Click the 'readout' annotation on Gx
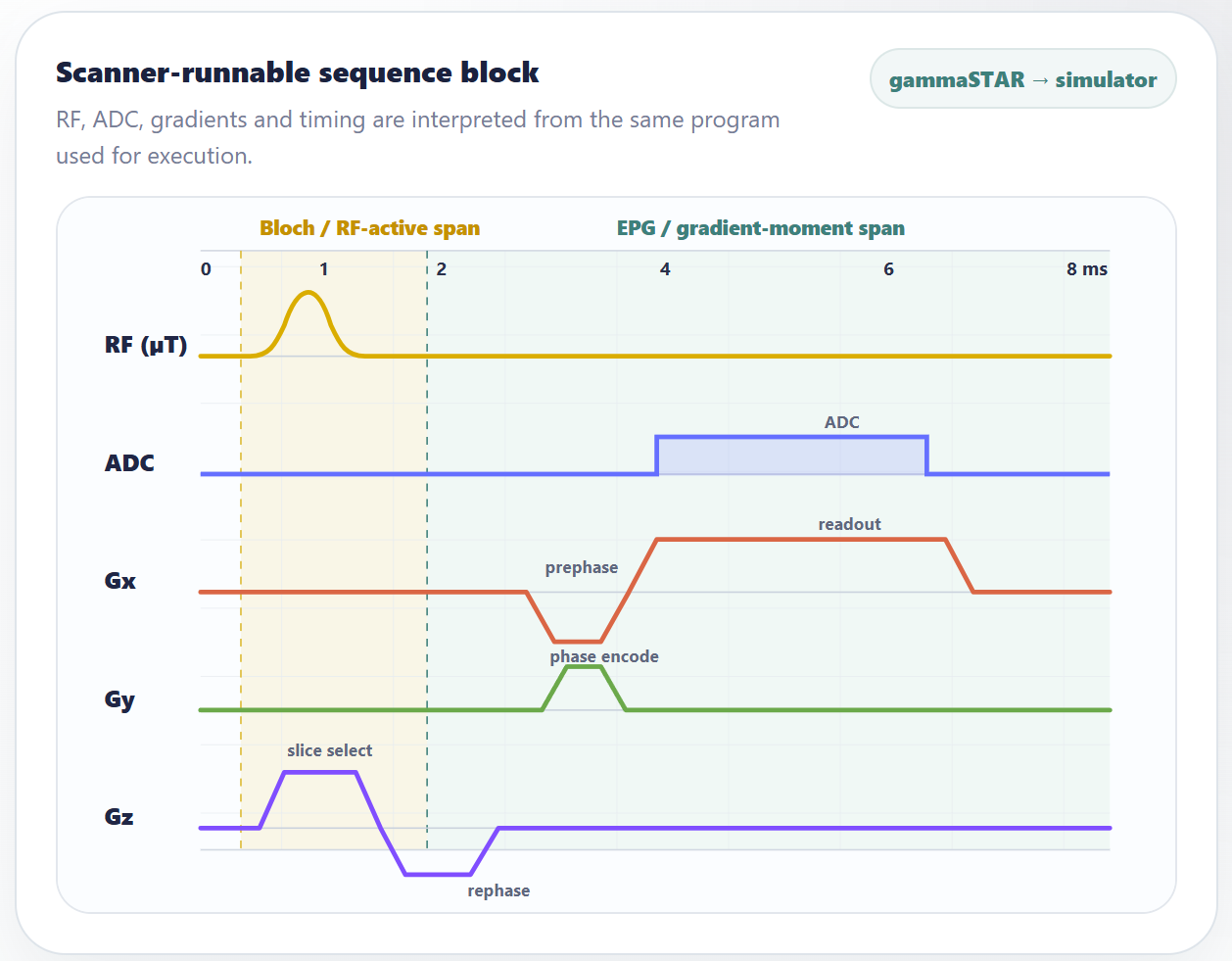This screenshot has height=961, width=1232. coord(849,524)
